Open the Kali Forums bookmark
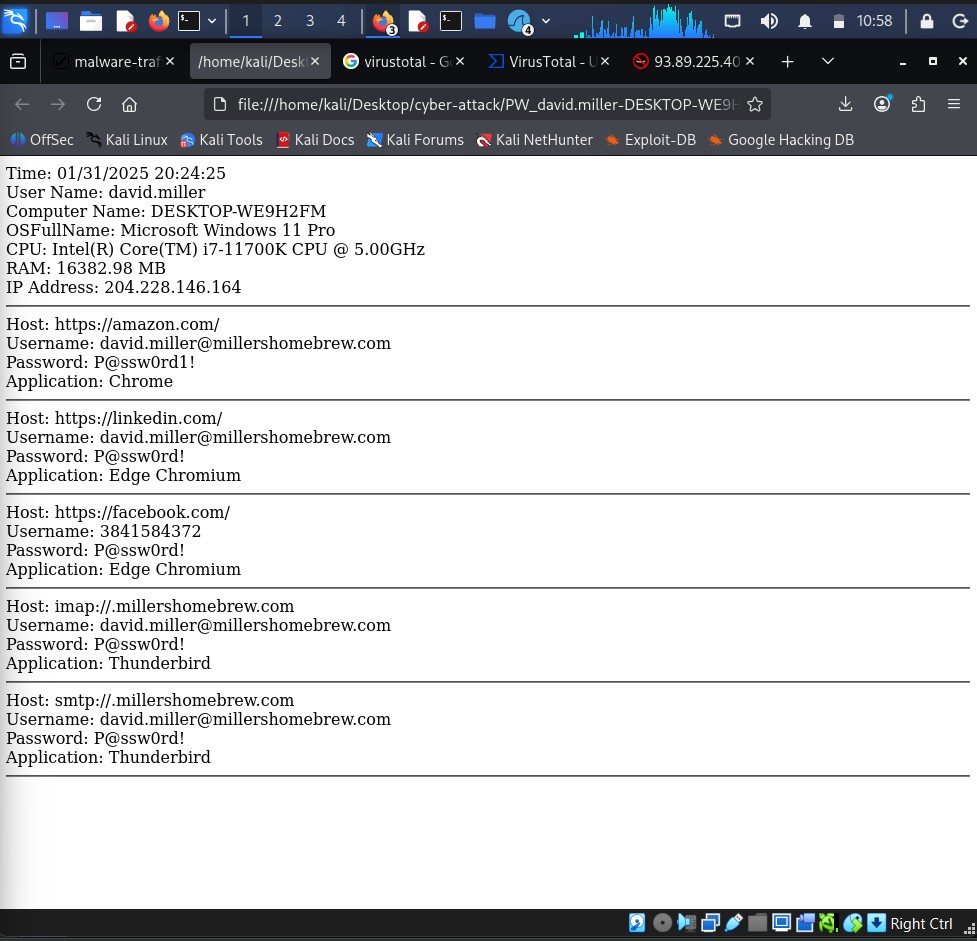 pyautogui.click(x=415, y=140)
